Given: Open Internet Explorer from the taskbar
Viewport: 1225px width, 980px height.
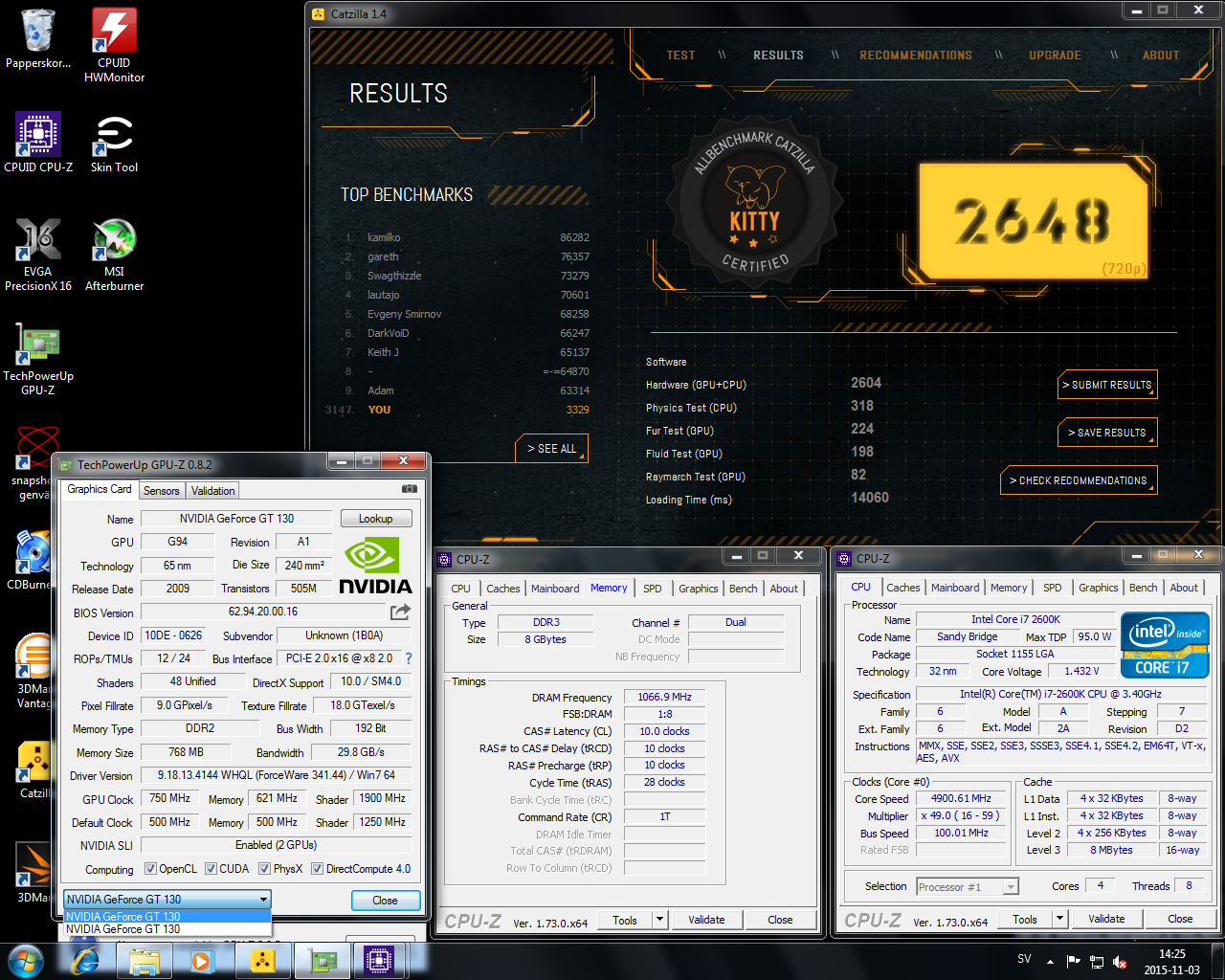Looking at the screenshot, I should coord(85,961).
